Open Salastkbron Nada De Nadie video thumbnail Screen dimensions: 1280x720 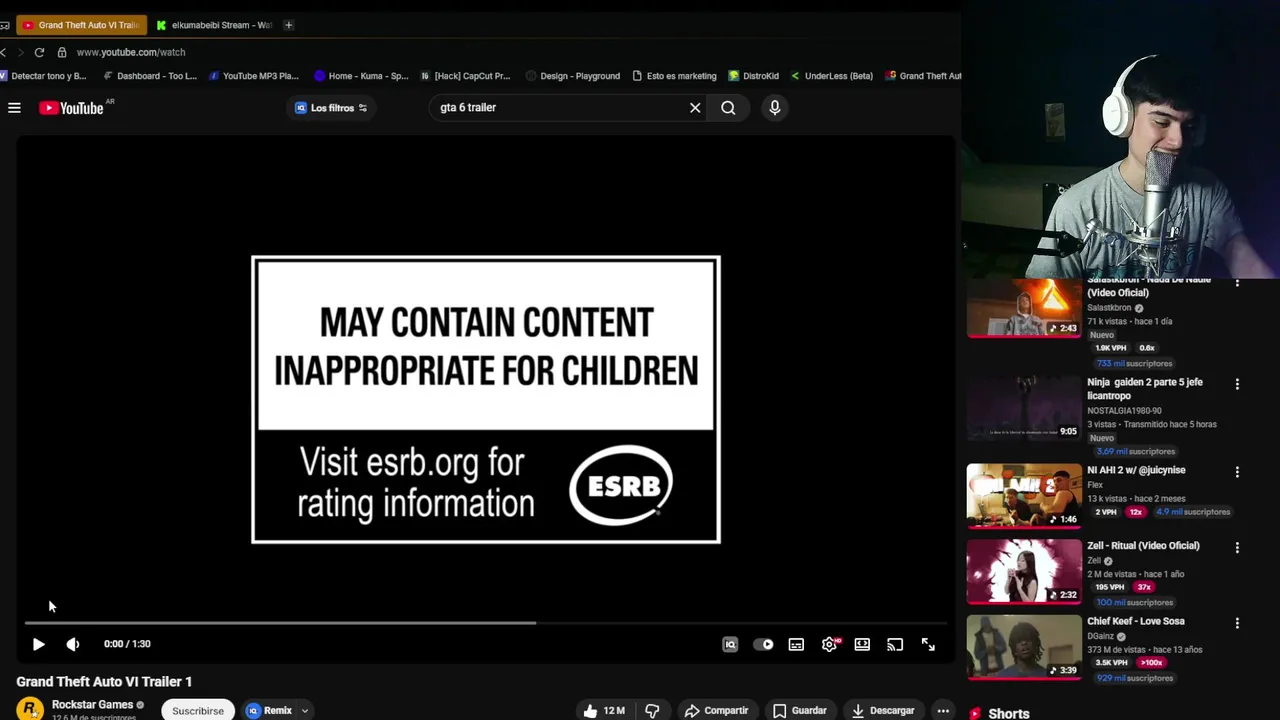coord(1024,308)
